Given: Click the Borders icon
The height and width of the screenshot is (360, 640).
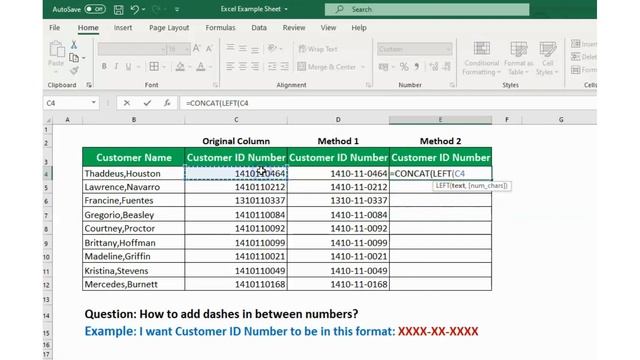Looking at the screenshot, I should point(154,66).
